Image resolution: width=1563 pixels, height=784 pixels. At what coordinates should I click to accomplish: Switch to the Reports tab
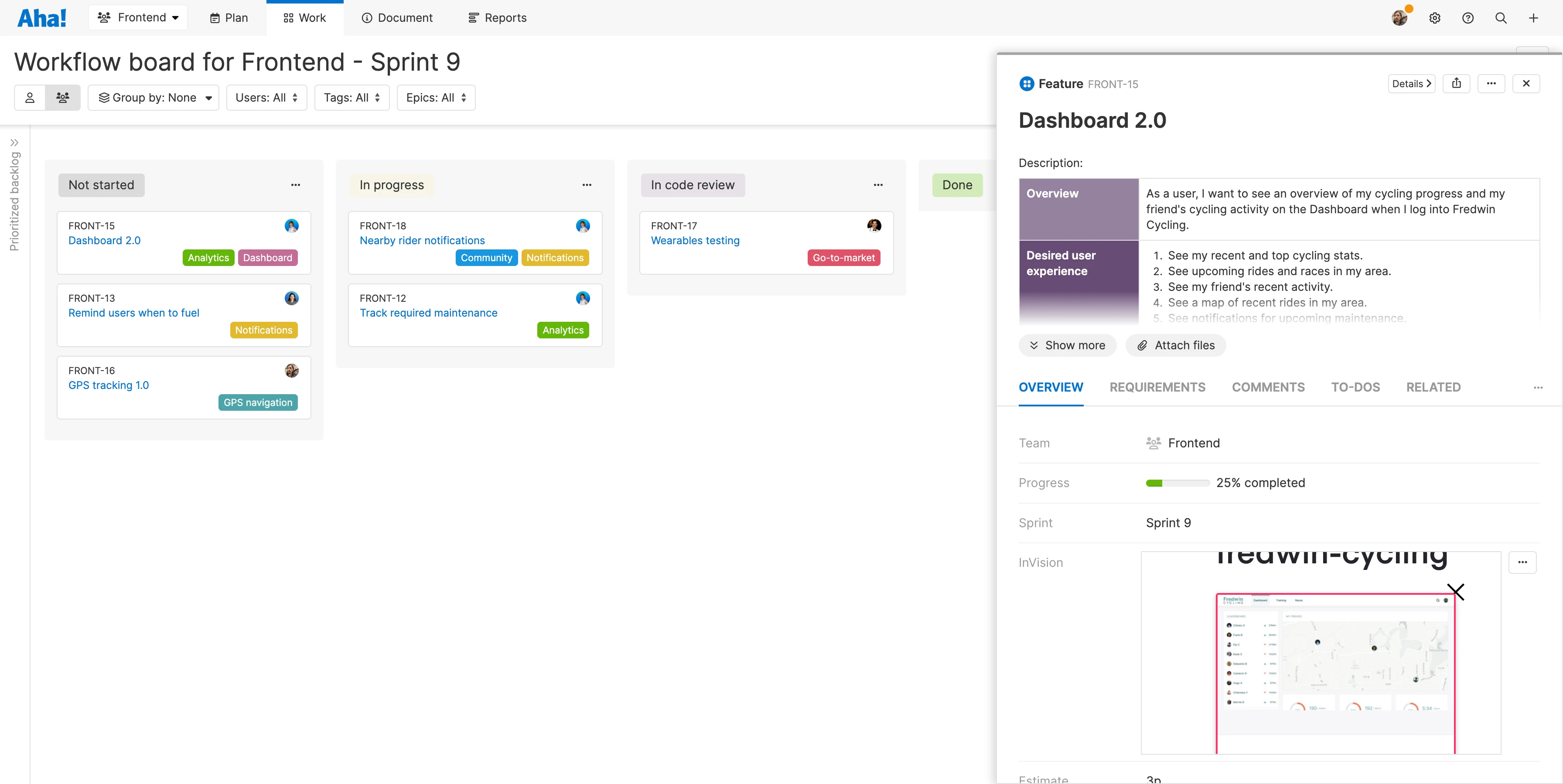[x=497, y=17]
